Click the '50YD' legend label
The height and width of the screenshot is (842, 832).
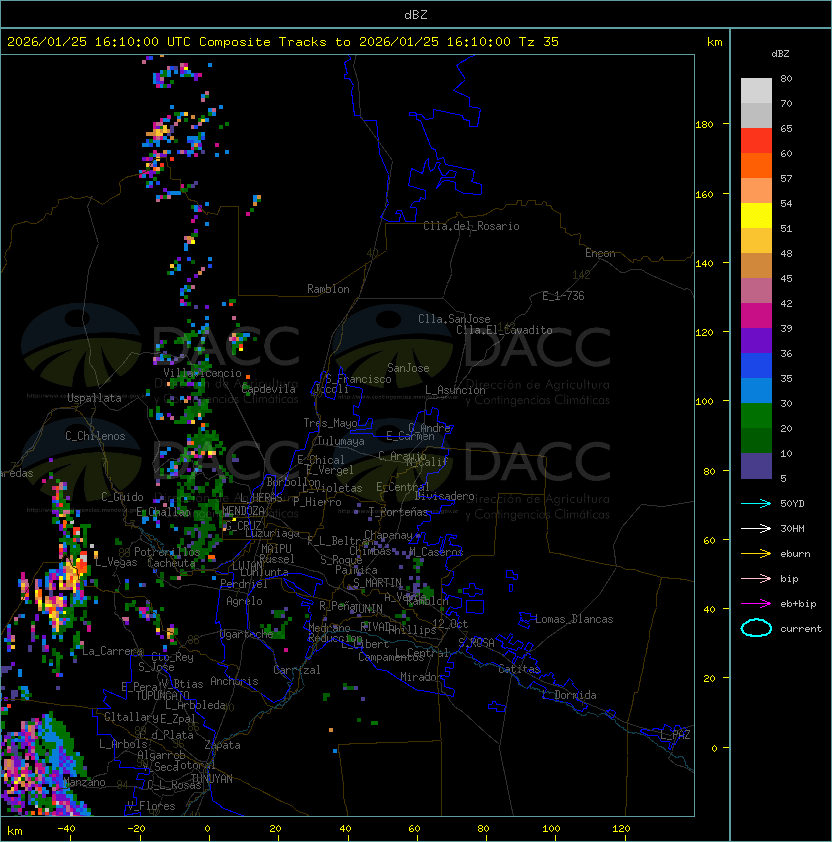(x=792, y=504)
